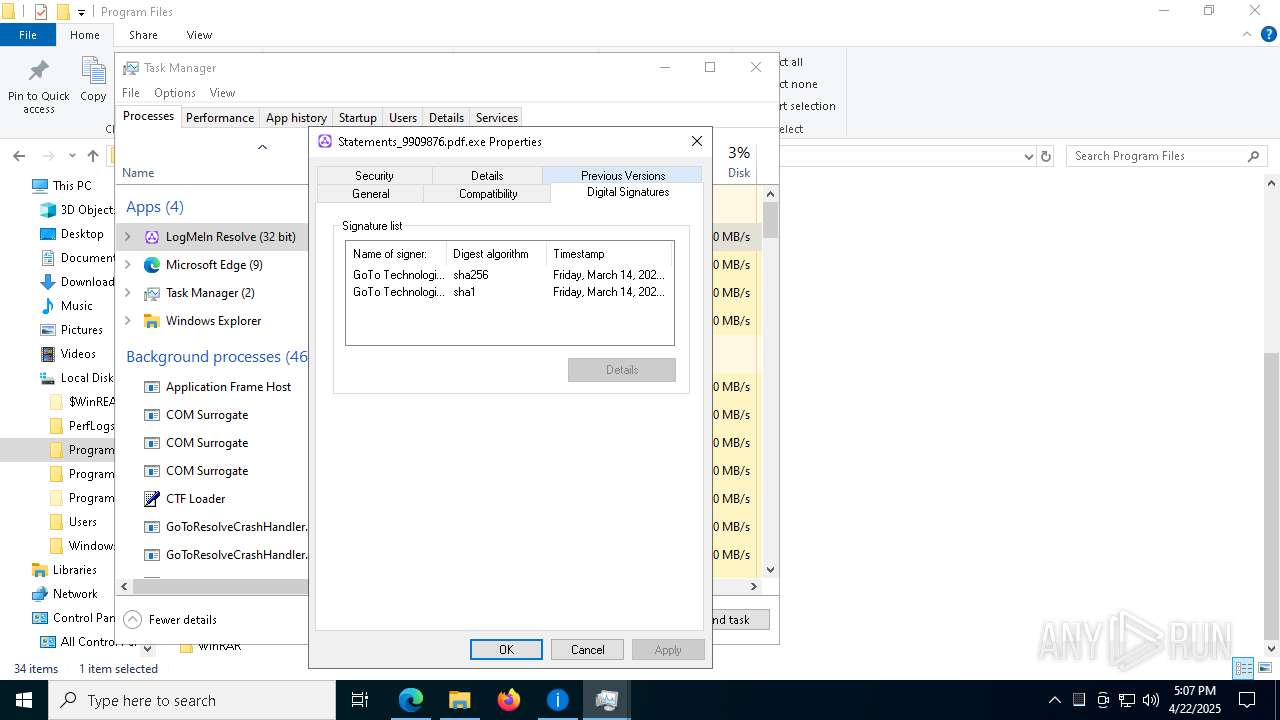Expand the Task Manager process group
The height and width of the screenshot is (720, 1280).
(127, 293)
